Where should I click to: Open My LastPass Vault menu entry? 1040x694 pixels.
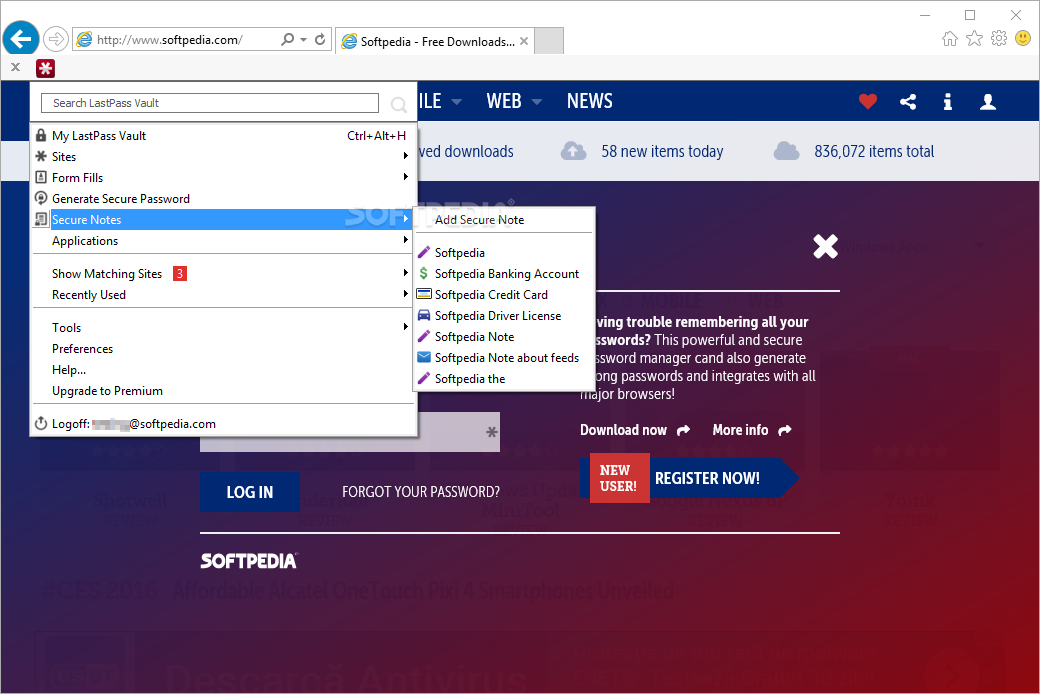point(224,135)
